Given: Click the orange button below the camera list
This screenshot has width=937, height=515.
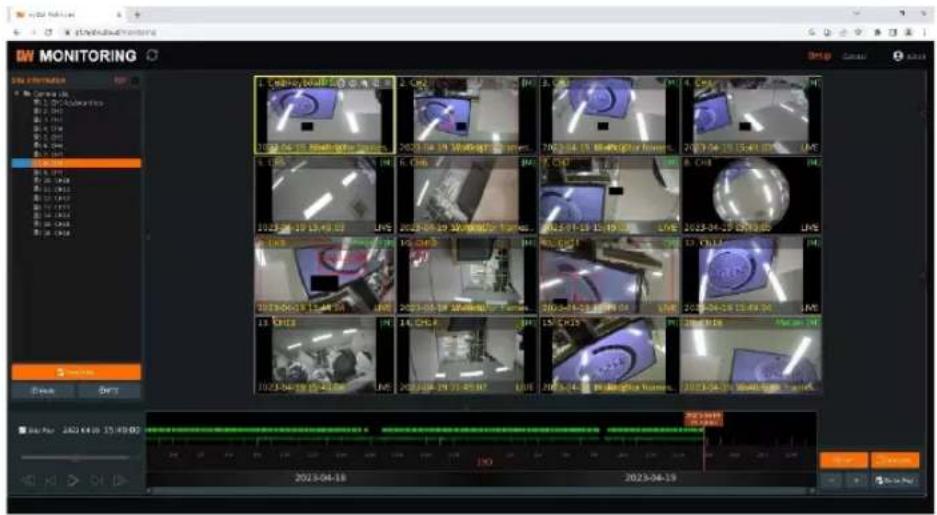Looking at the screenshot, I should [x=76, y=372].
